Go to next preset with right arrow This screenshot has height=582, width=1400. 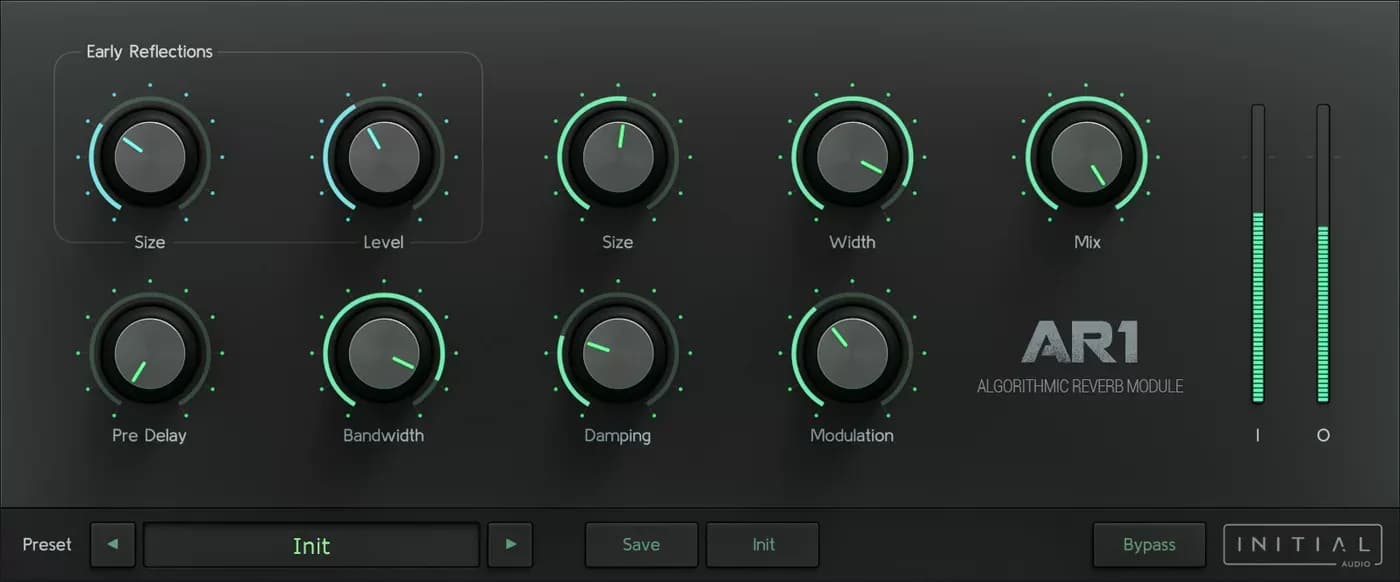click(x=510, y=545)
